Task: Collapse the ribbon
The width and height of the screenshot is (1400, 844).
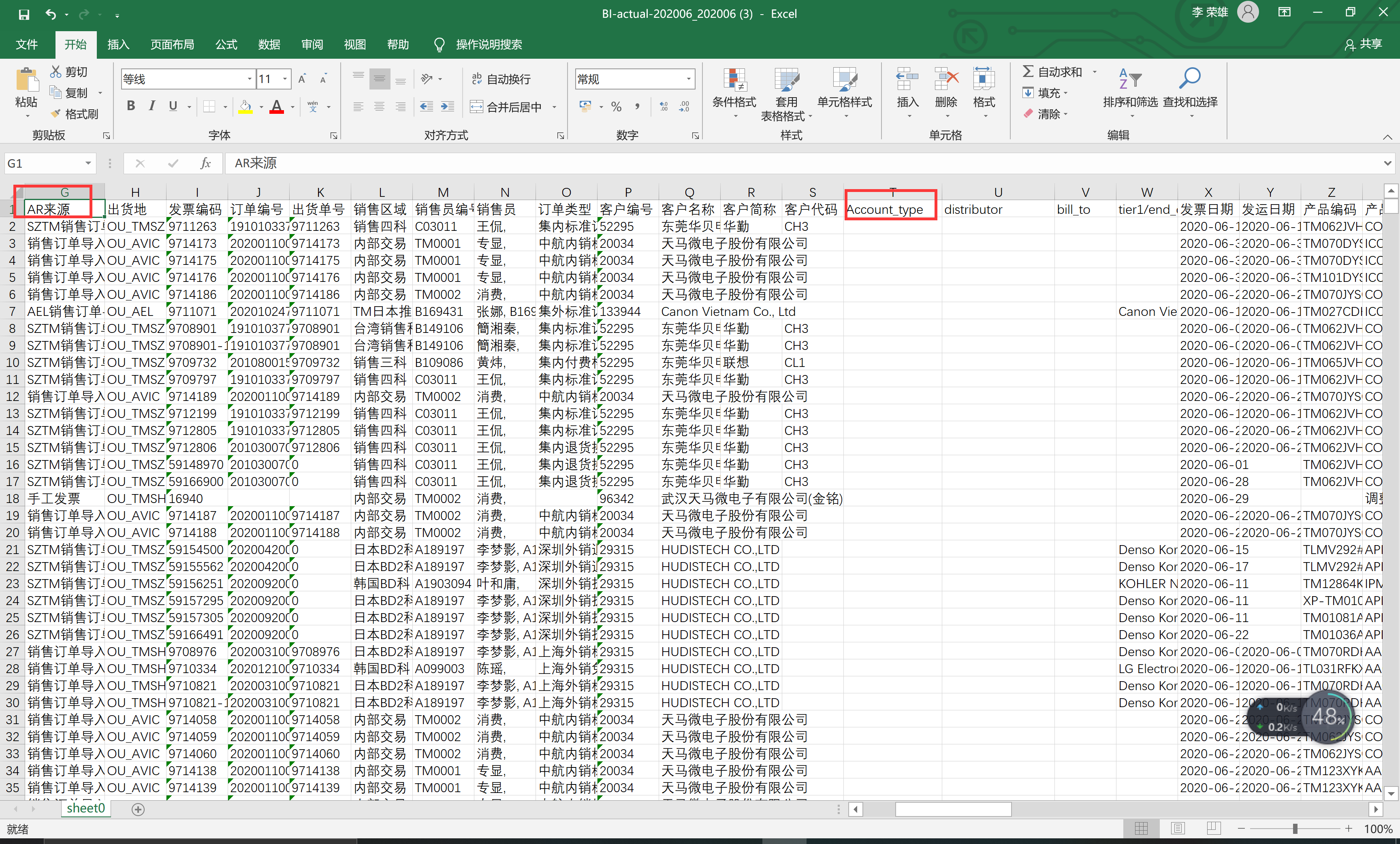Action: [x=1387, y=137]
